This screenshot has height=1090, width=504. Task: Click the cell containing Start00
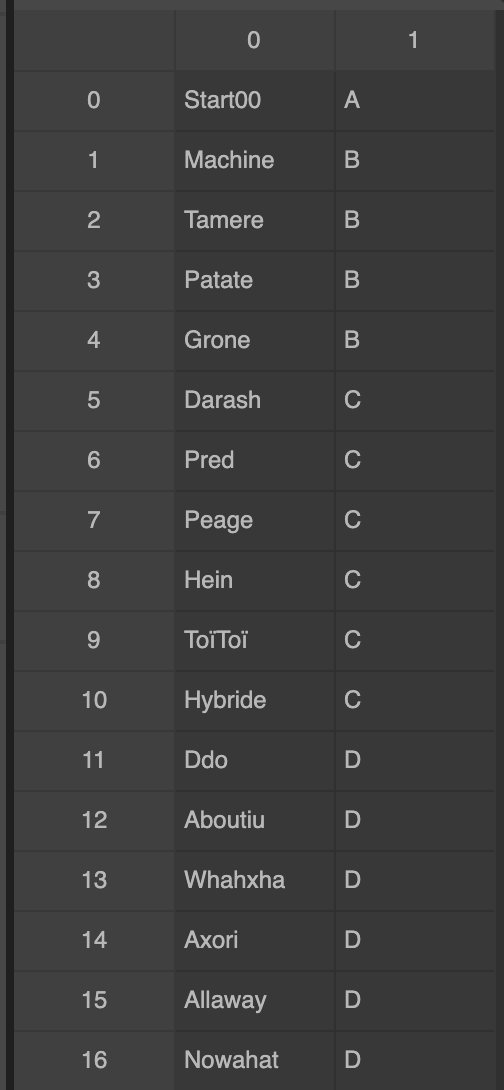pos(254,101)
